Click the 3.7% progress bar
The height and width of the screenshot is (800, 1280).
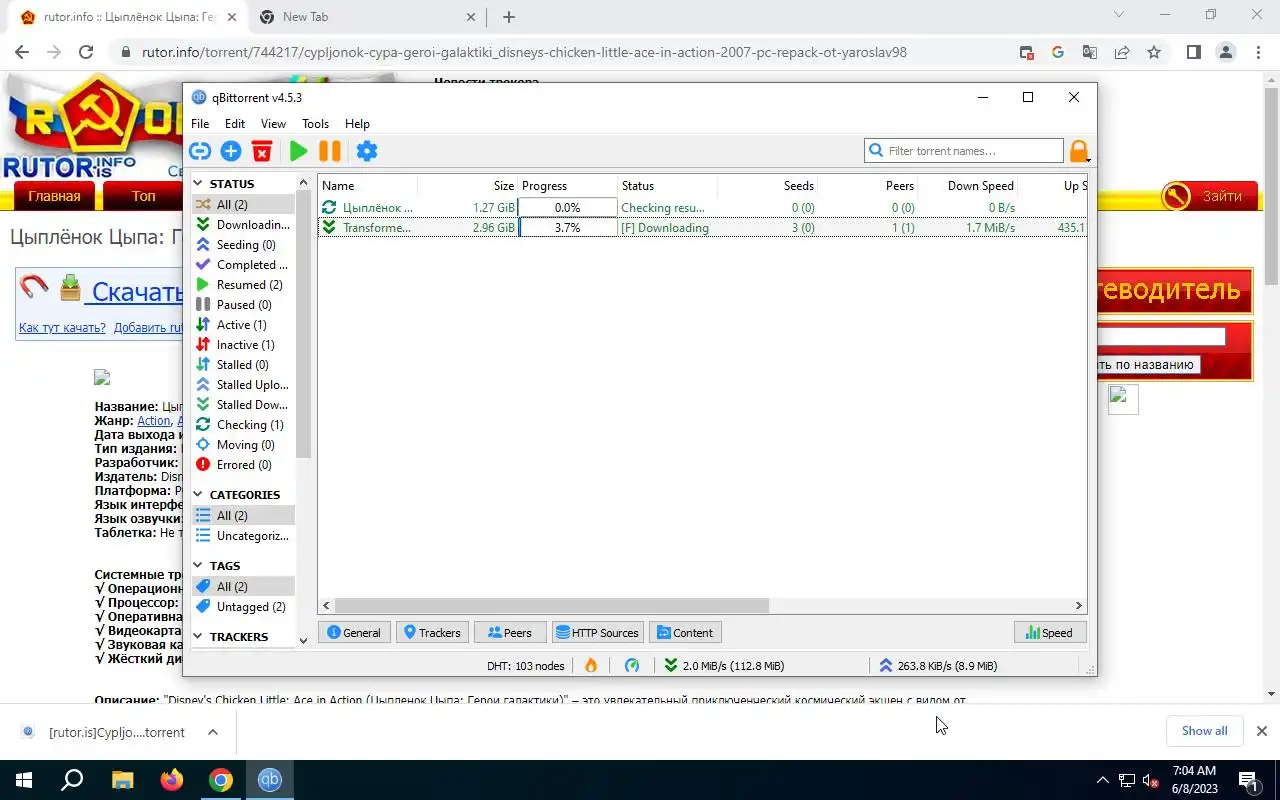[567, 228]
